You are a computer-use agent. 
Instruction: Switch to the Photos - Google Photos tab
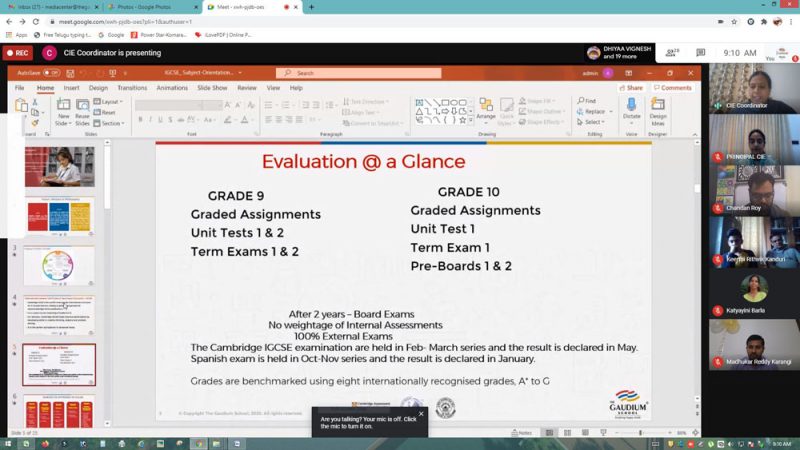151,7
